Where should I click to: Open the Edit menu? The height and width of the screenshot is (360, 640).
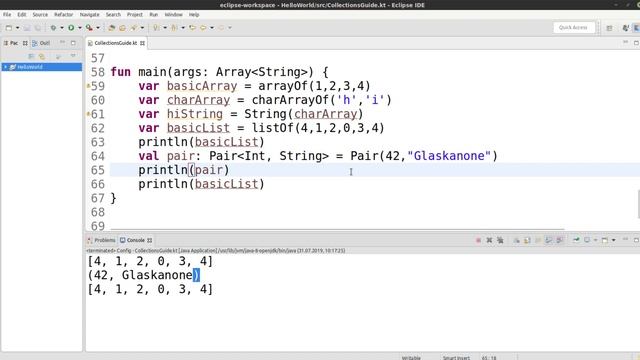[22, 15]
